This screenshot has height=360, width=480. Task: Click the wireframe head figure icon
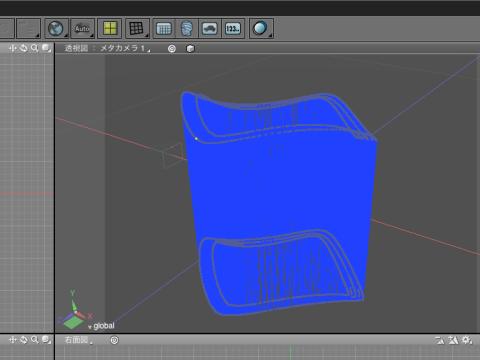click(x=187, y=29)
